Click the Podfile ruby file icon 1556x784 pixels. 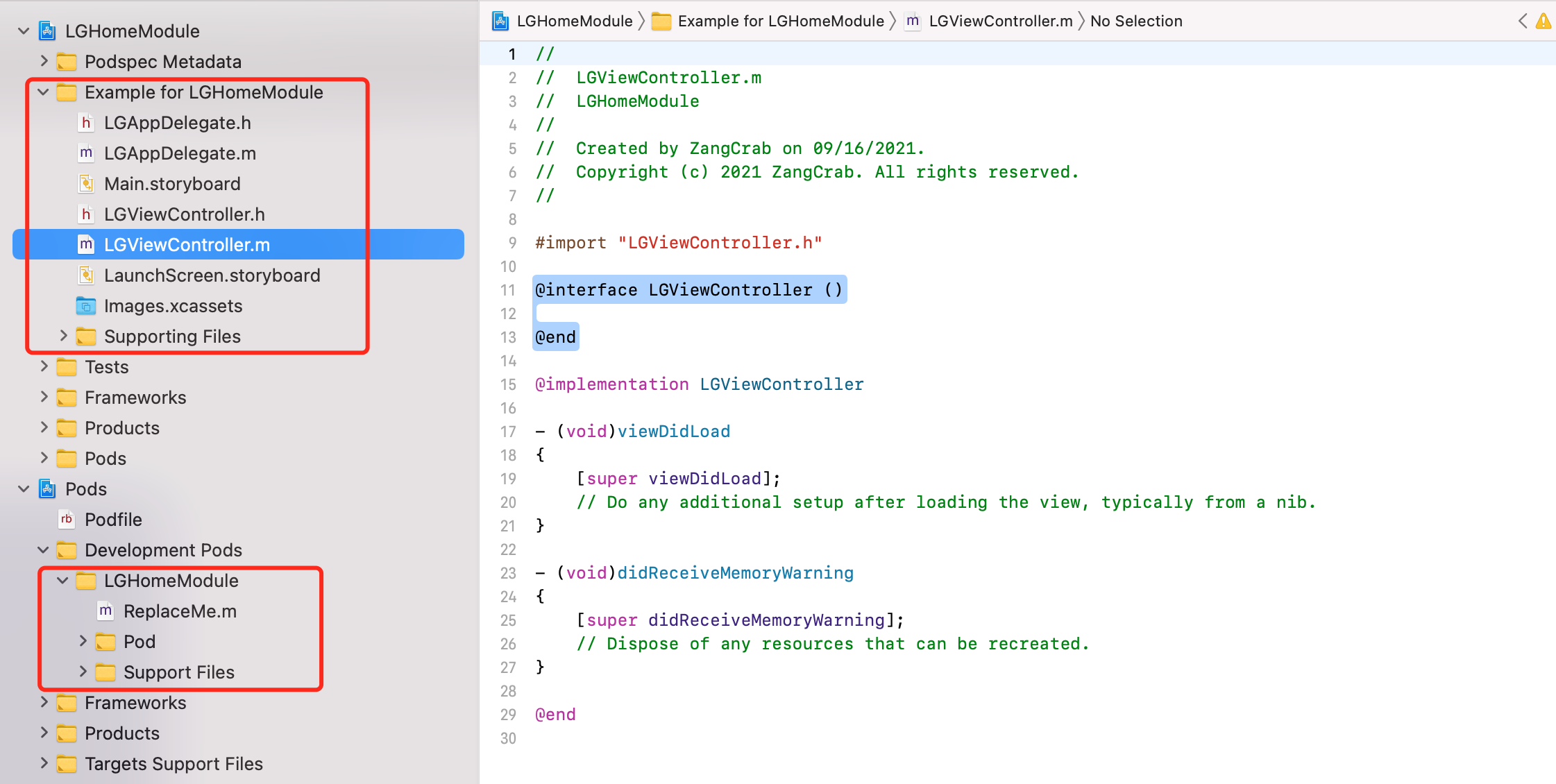point(67,520)
